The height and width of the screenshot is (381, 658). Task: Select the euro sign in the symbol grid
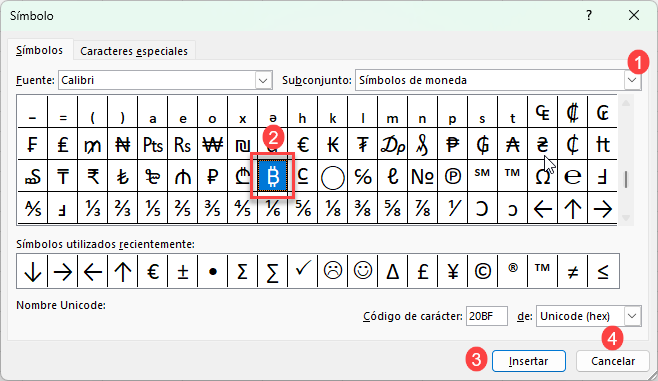(303, 144)
